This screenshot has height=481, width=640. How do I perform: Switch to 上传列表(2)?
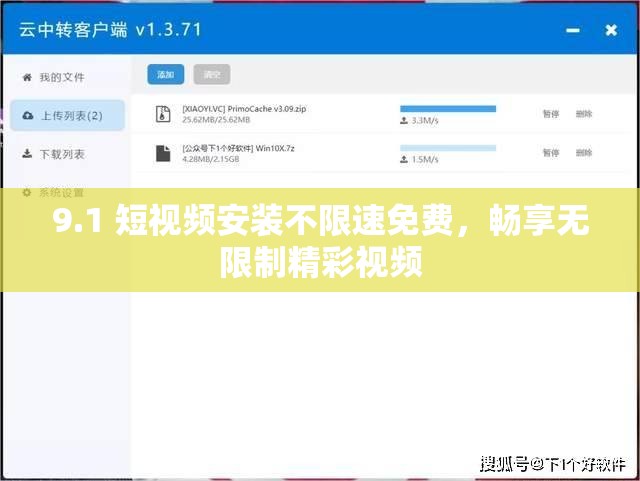(x=67, y=116)
